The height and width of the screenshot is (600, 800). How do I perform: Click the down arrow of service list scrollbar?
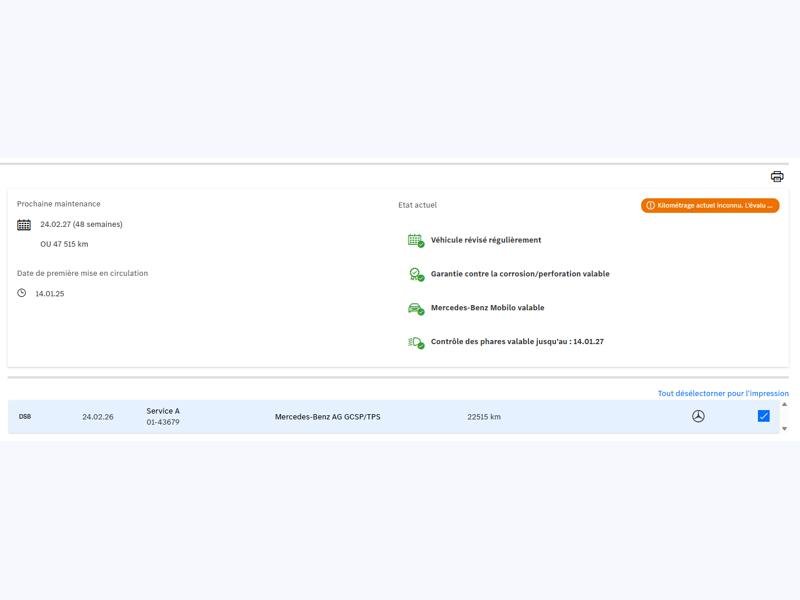784,428
